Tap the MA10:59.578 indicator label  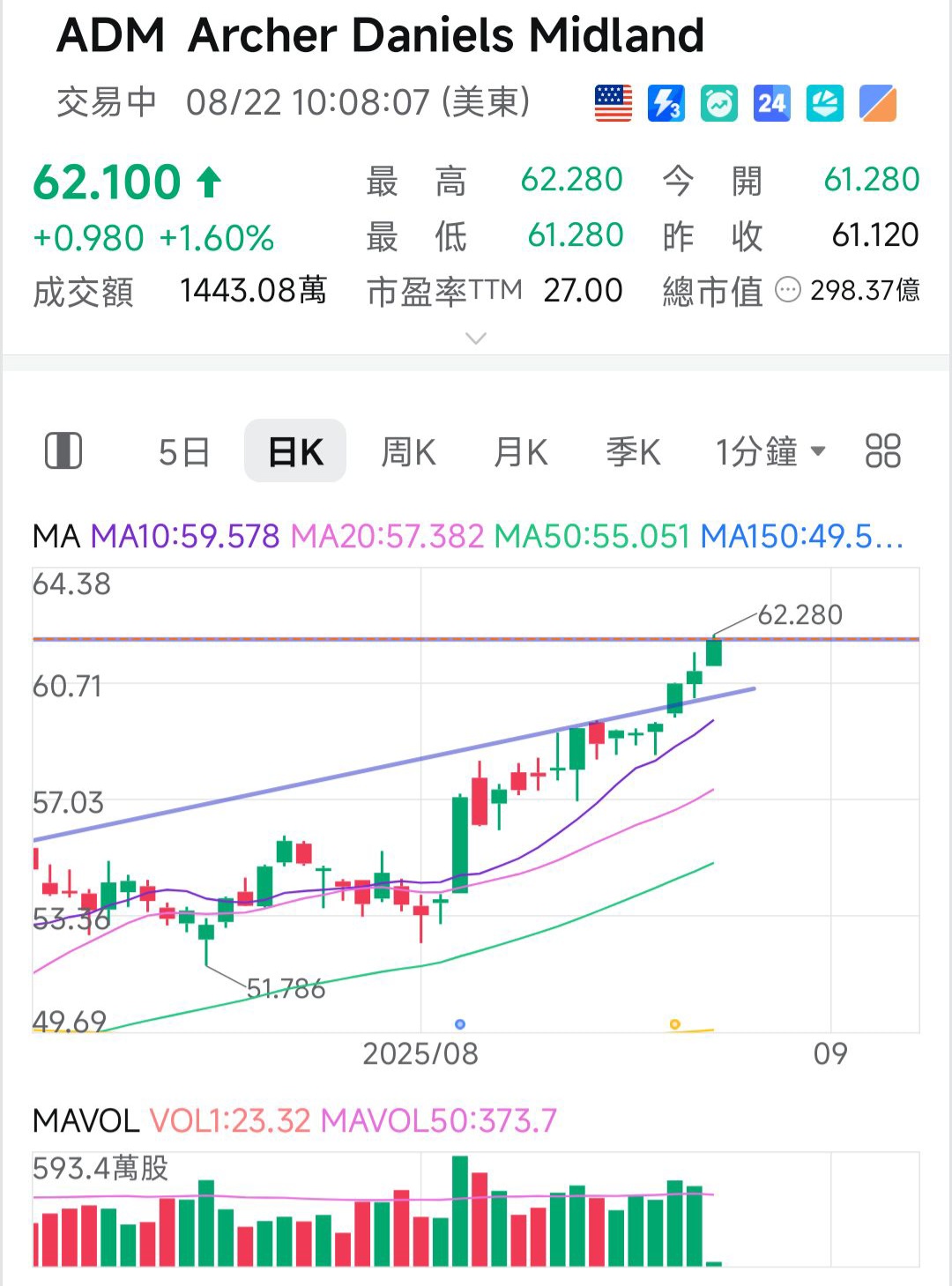click(x=185, y=536)
